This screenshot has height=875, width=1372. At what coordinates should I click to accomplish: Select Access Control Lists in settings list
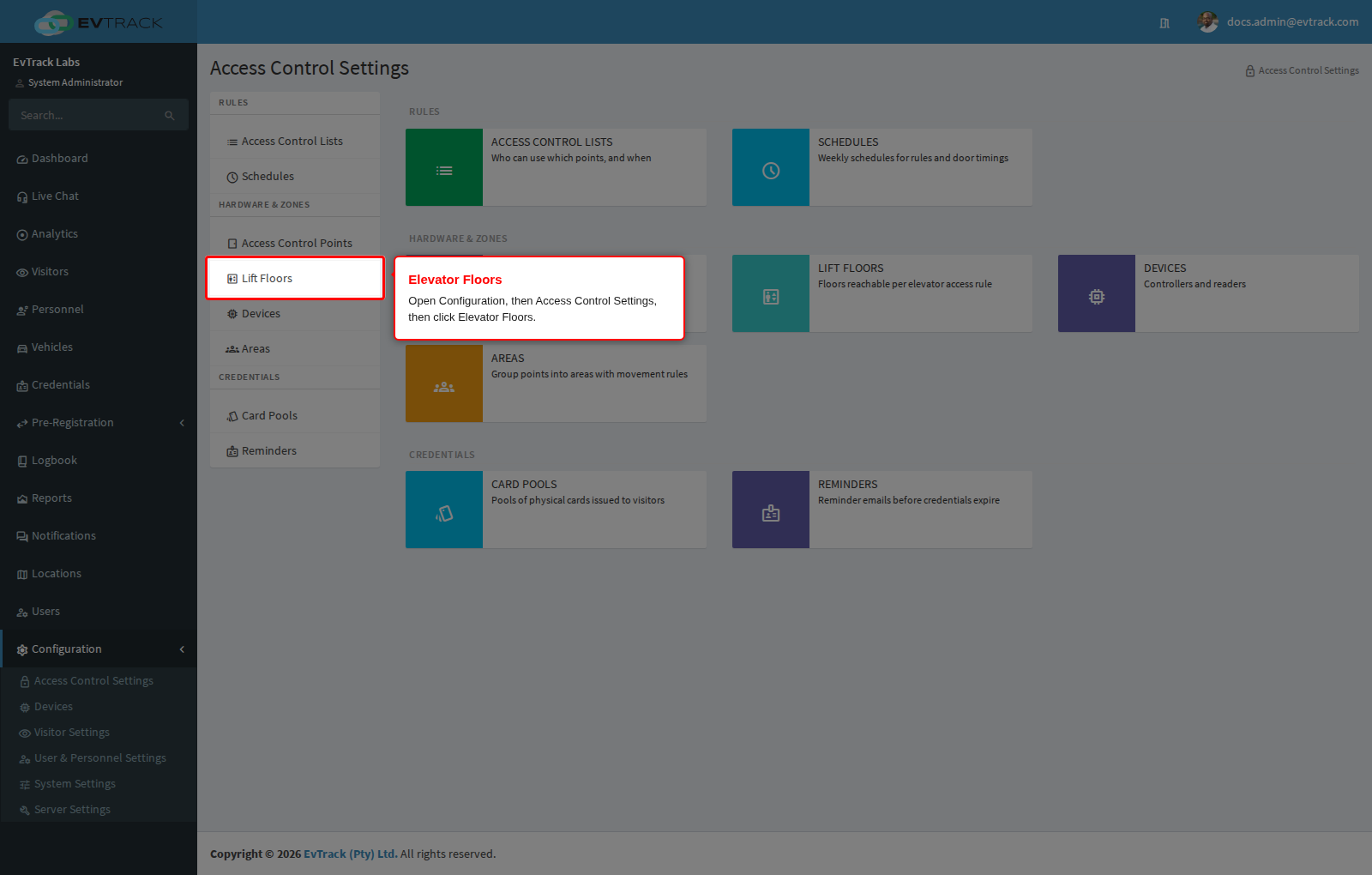[295, 142]
